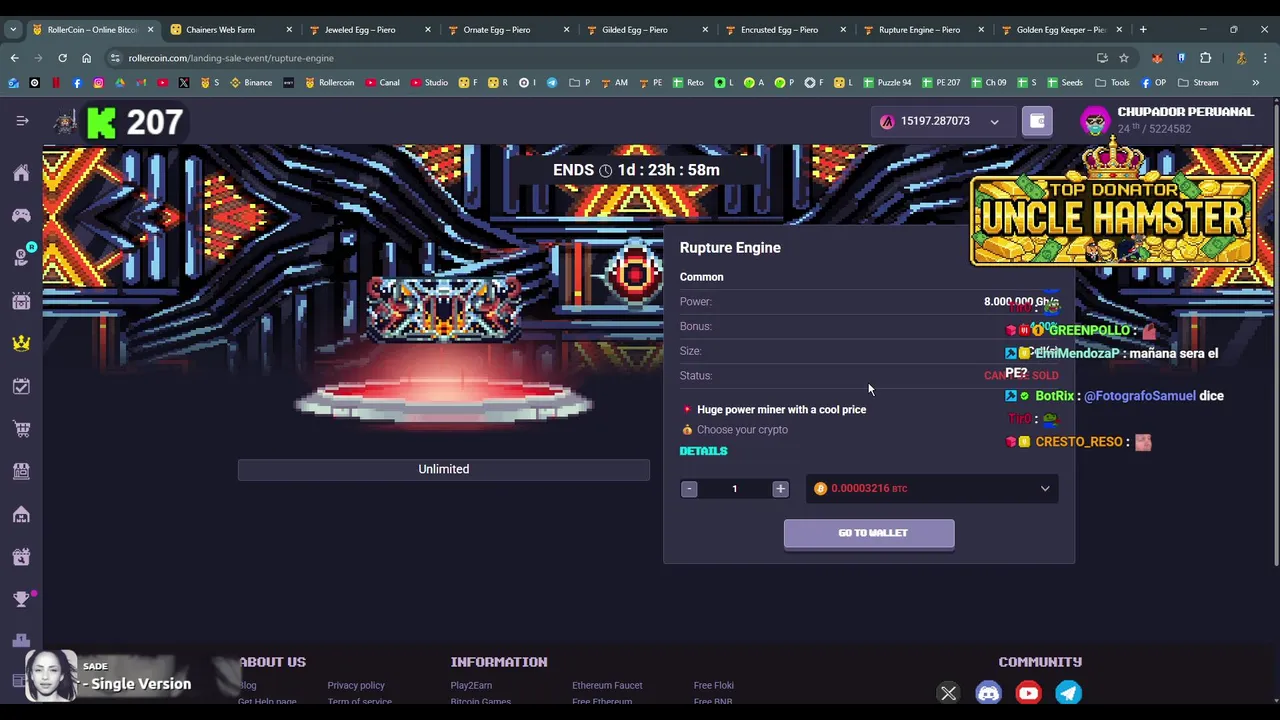Viewport: 1280px width, 720px height.
Task: Decrease quantity with minus button
Action: (x=689, y=488)
